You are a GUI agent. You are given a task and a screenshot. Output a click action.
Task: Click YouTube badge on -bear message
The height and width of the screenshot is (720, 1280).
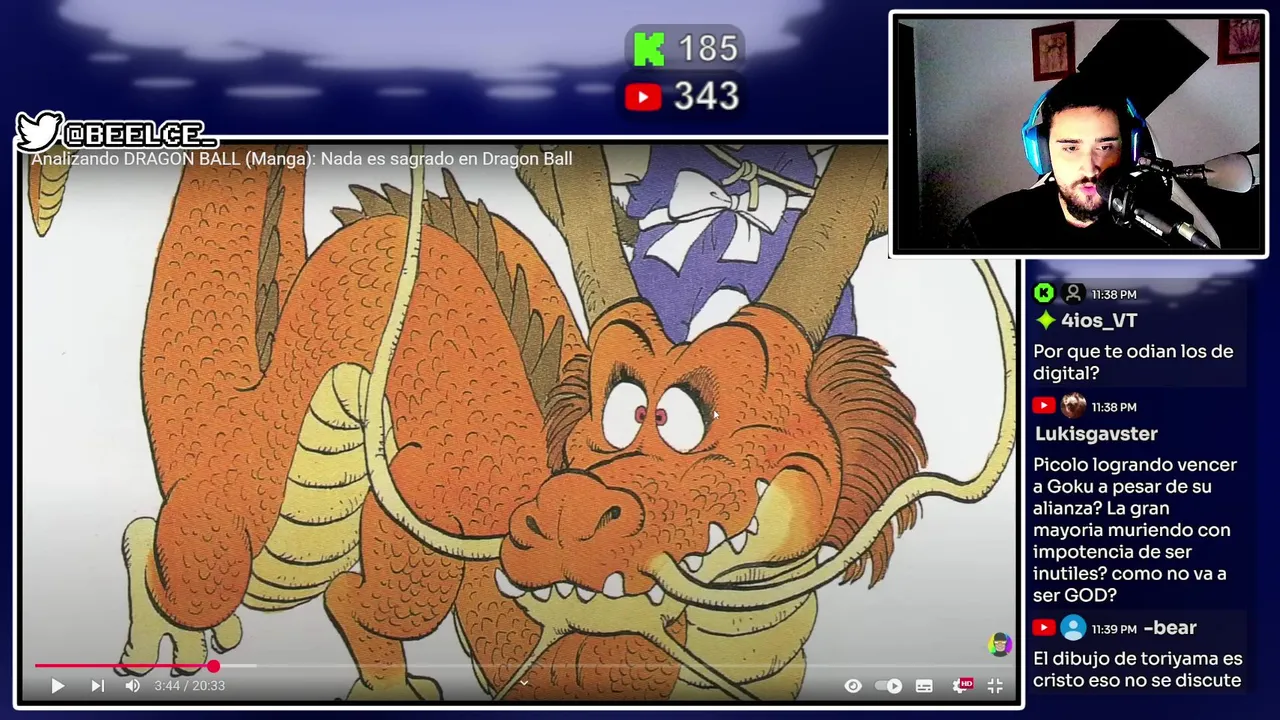click(x=1044, y=628)
